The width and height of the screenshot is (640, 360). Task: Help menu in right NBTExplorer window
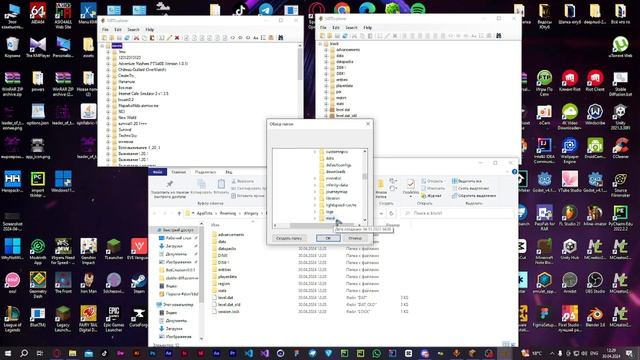[368, 28]
